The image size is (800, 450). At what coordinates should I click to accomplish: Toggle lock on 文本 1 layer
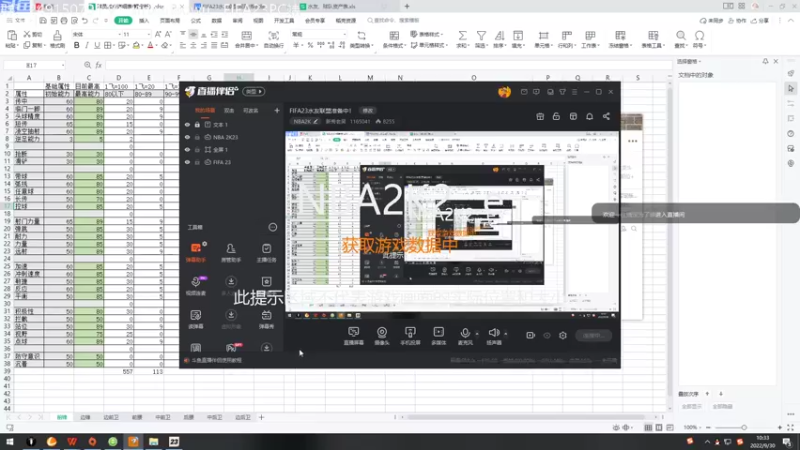click(197, 124)
